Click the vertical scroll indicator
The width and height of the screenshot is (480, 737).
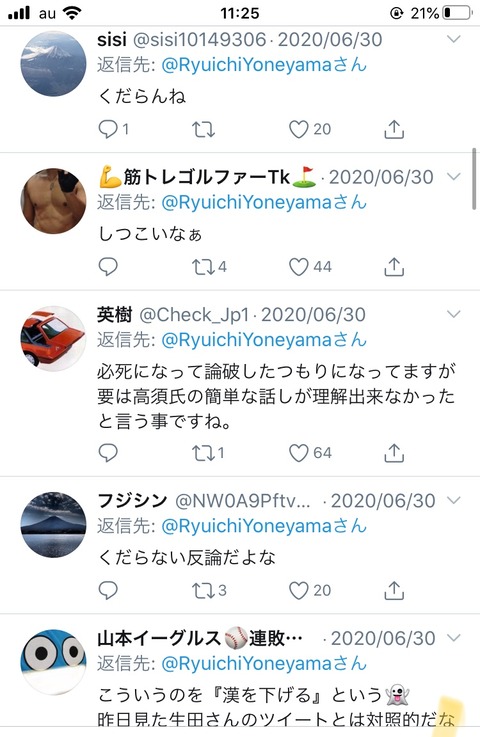(474, 179)
